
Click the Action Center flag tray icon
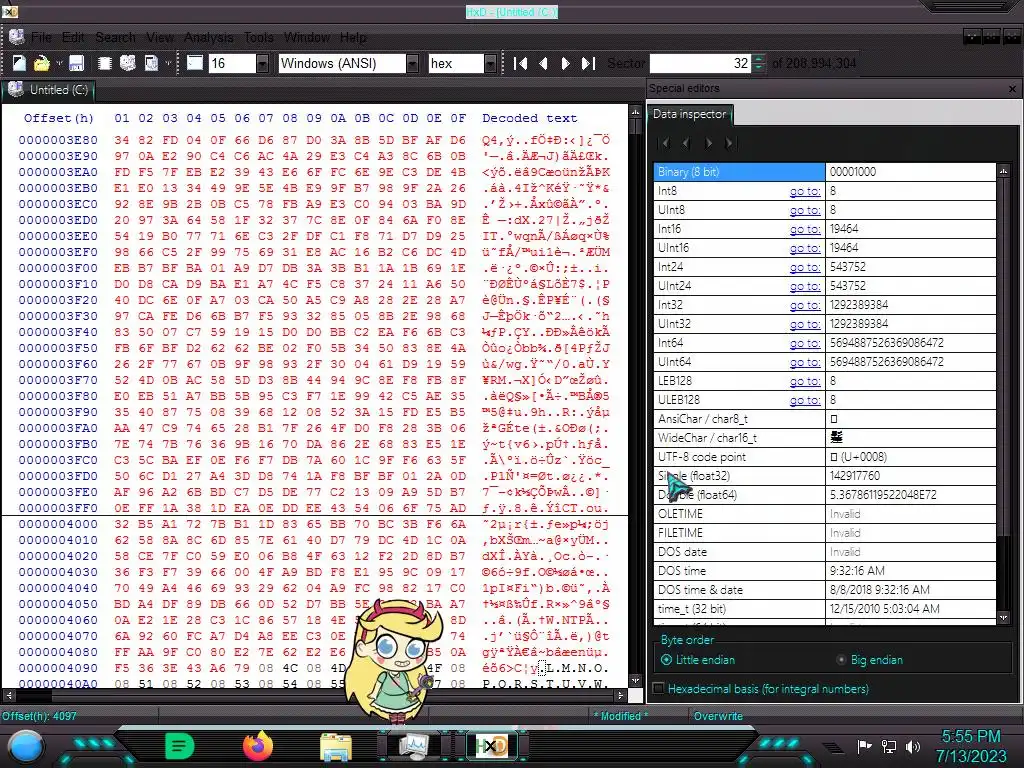[x=864, y=746]
